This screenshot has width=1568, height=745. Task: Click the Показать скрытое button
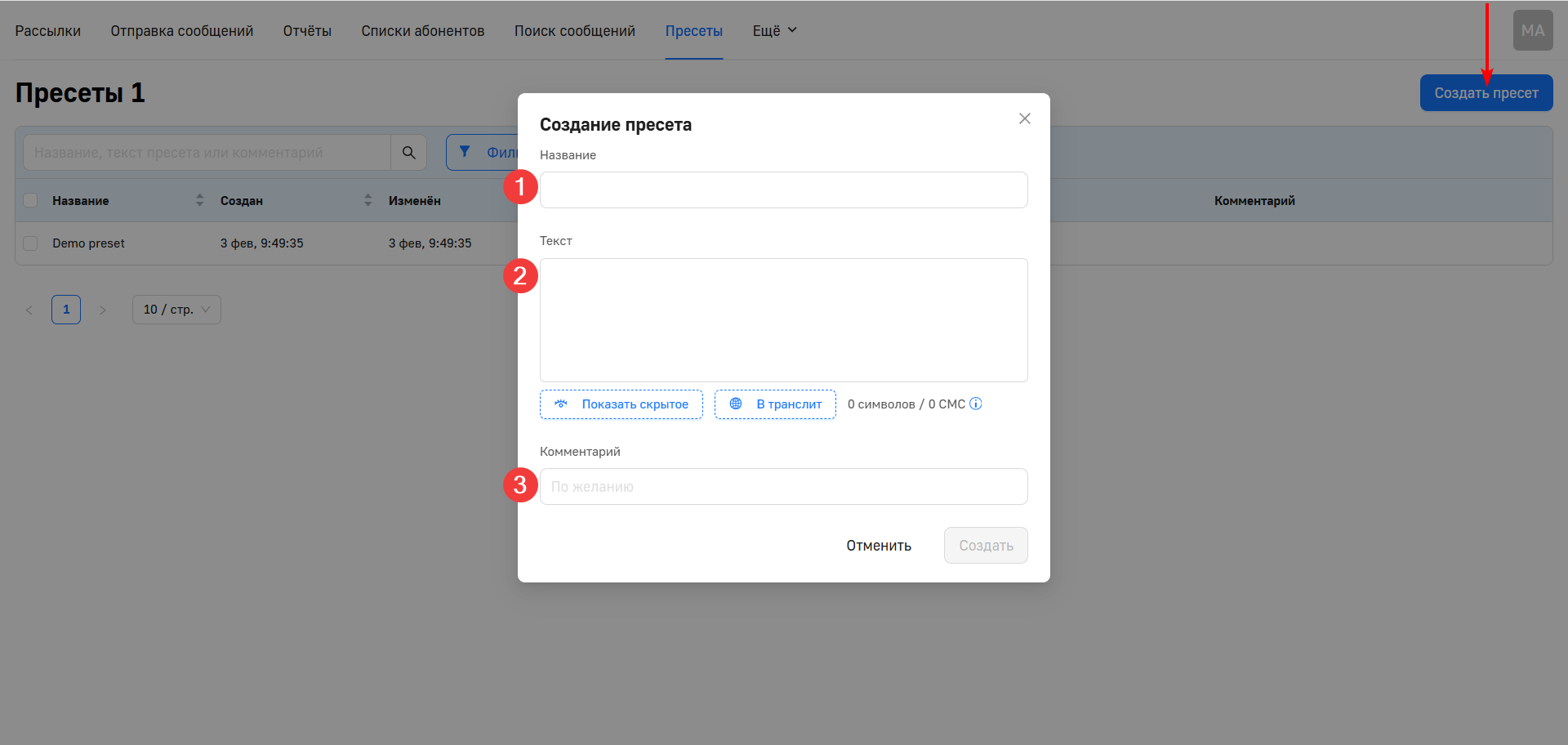tap(621, 404)
